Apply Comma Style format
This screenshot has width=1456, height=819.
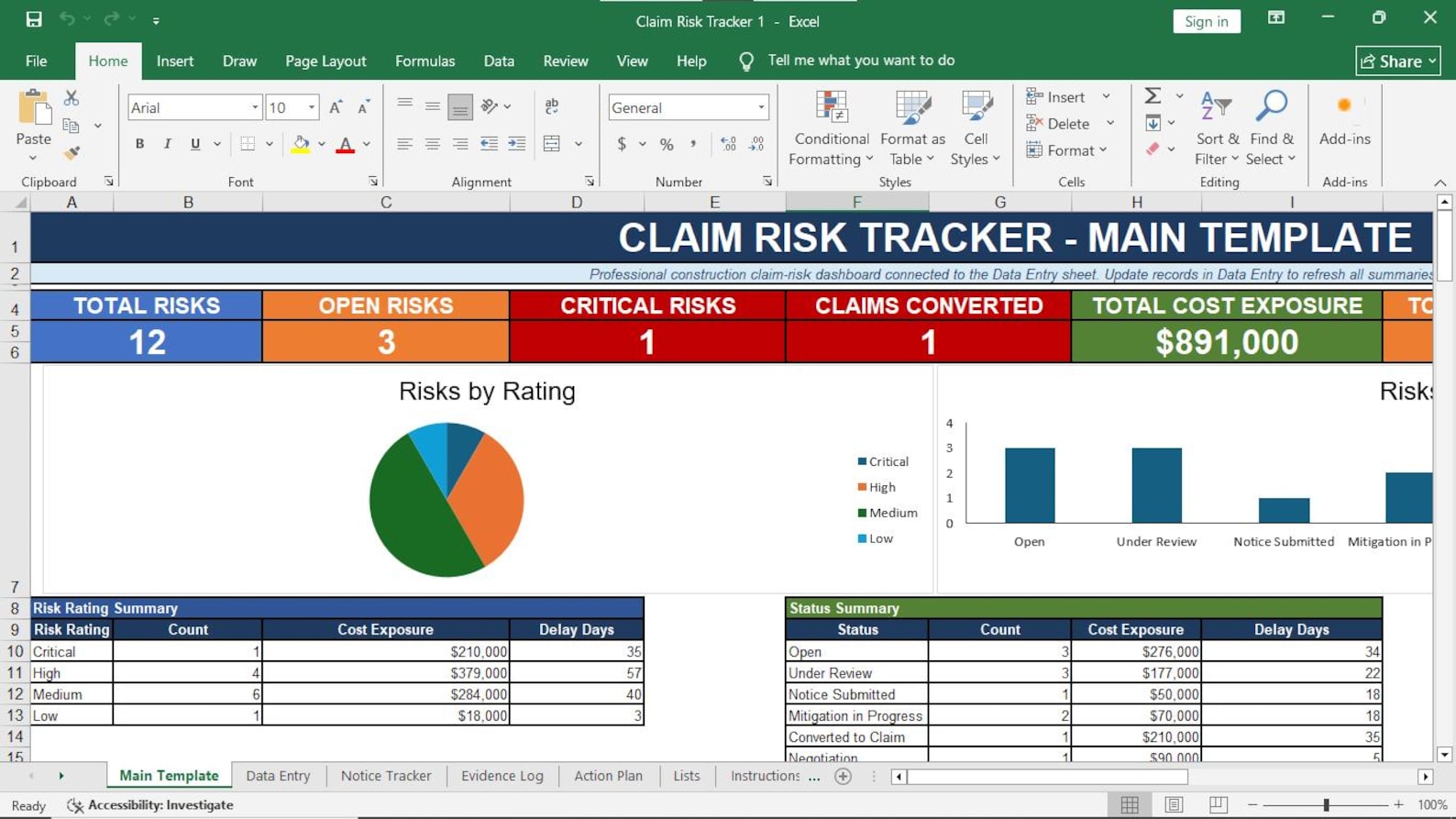click(694, 144)
